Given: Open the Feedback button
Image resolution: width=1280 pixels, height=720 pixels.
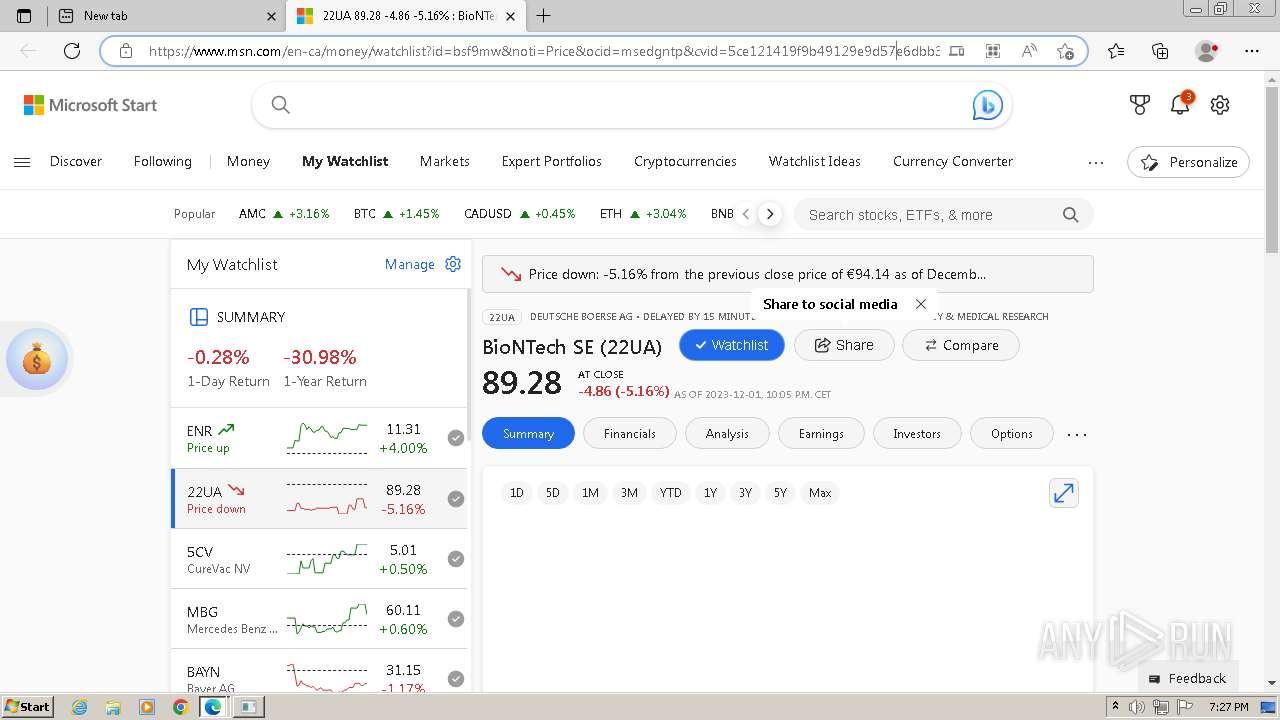Looking at the screenshot, I should pos(1187,678).
